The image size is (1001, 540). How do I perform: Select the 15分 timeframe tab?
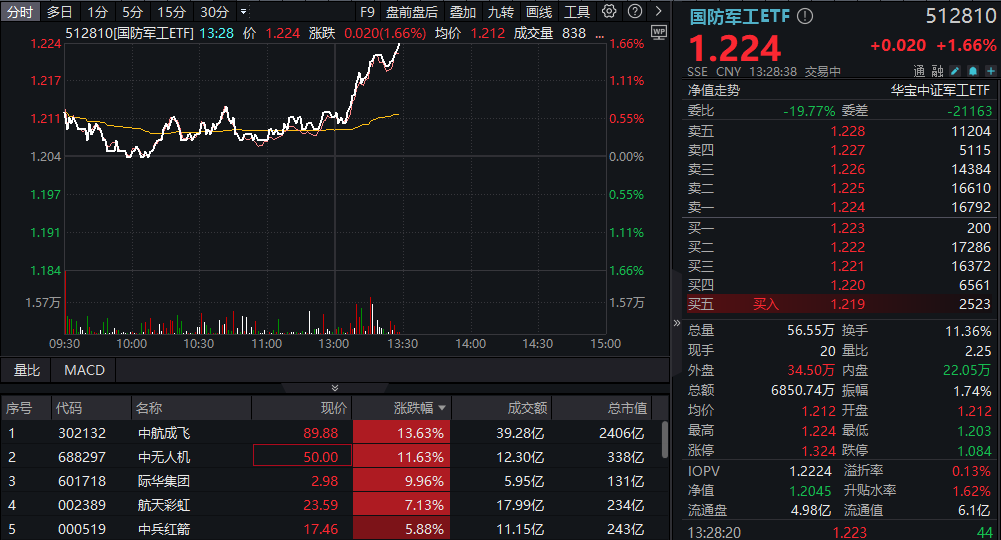point(171,12)
